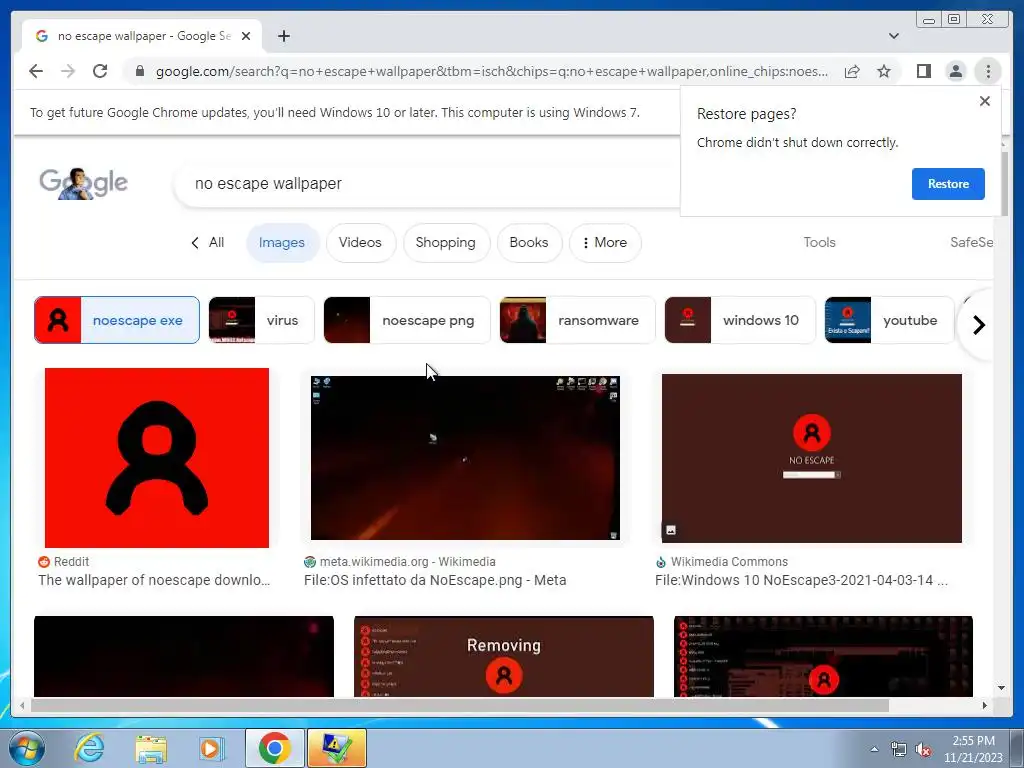
Task: Open the Tools filter options
Action: click(x=819, y=242)
